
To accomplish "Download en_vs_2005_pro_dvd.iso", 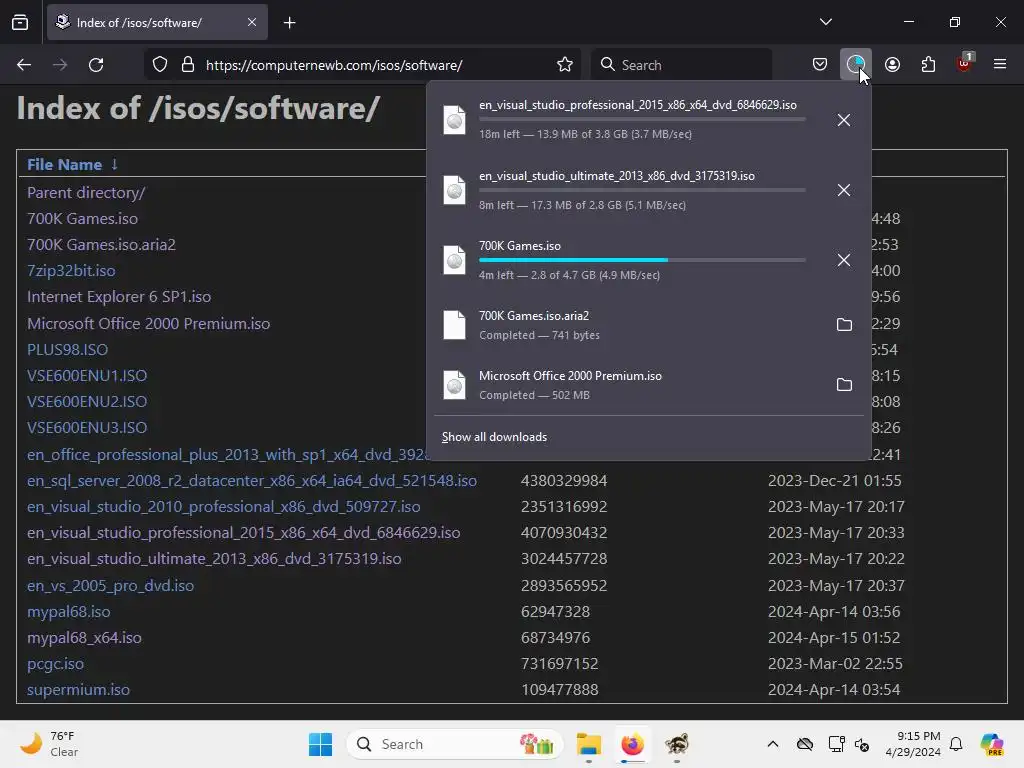I will pyautogui.click(x=110, y=586).
